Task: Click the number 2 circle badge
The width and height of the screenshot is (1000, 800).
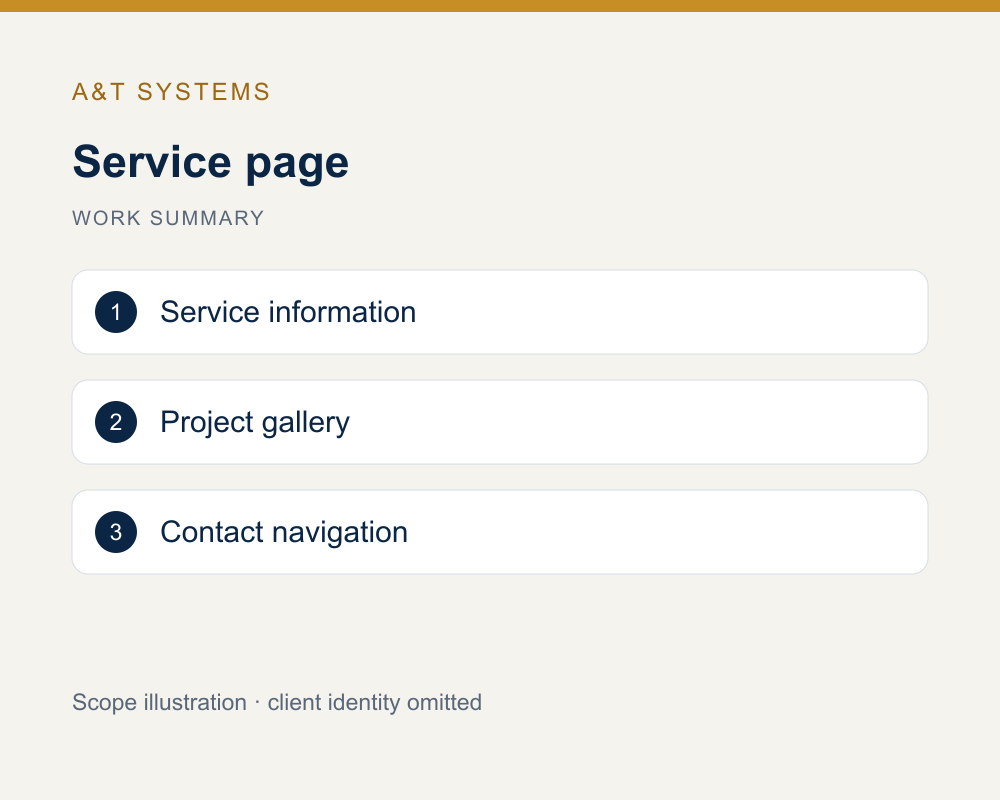Action: pos(116,422)
